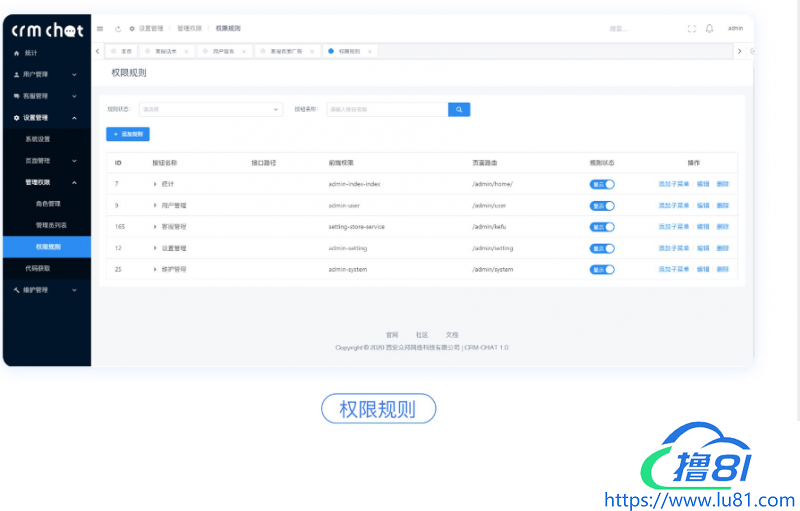Open notifications bell icon

coord(710,29)
